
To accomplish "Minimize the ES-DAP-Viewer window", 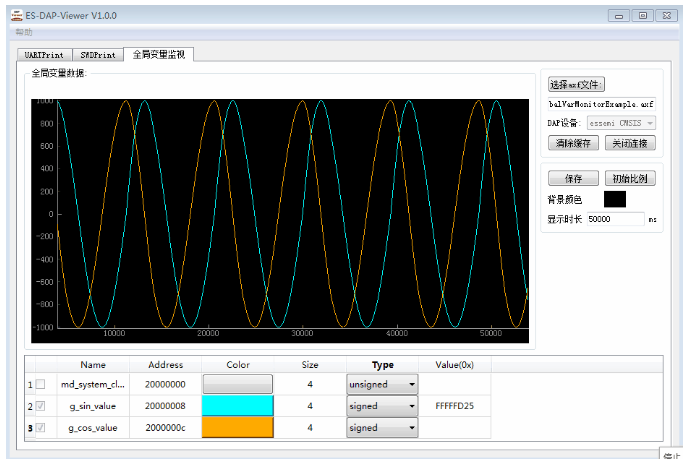I will click(x=620, y=16).
